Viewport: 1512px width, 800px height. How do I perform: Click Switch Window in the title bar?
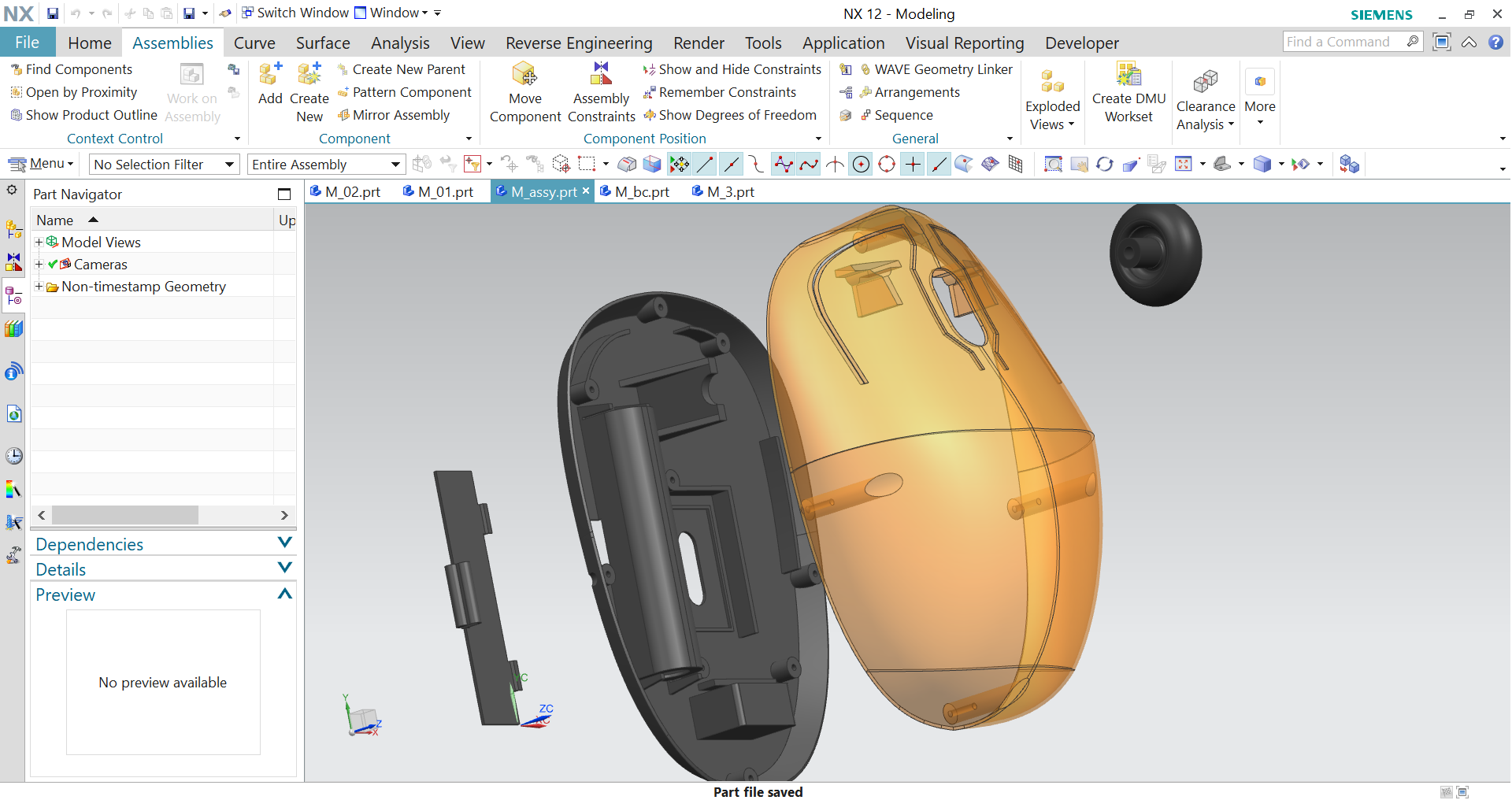(295, 13)
